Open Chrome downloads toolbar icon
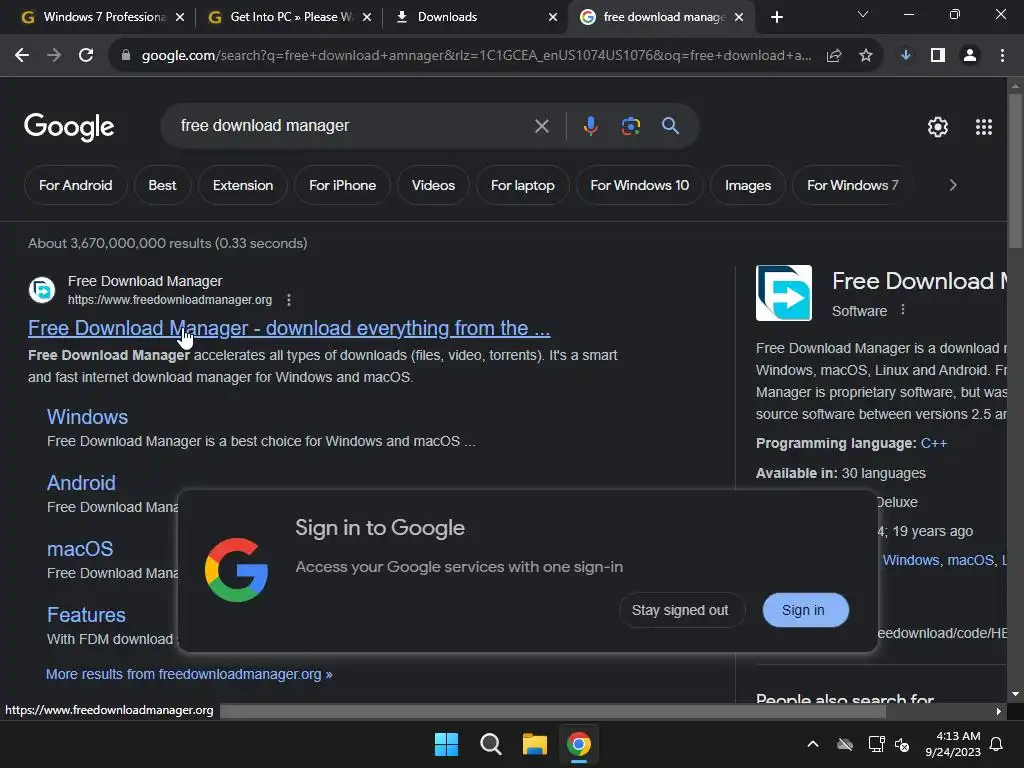1024x768 pixels. [906, 56]
